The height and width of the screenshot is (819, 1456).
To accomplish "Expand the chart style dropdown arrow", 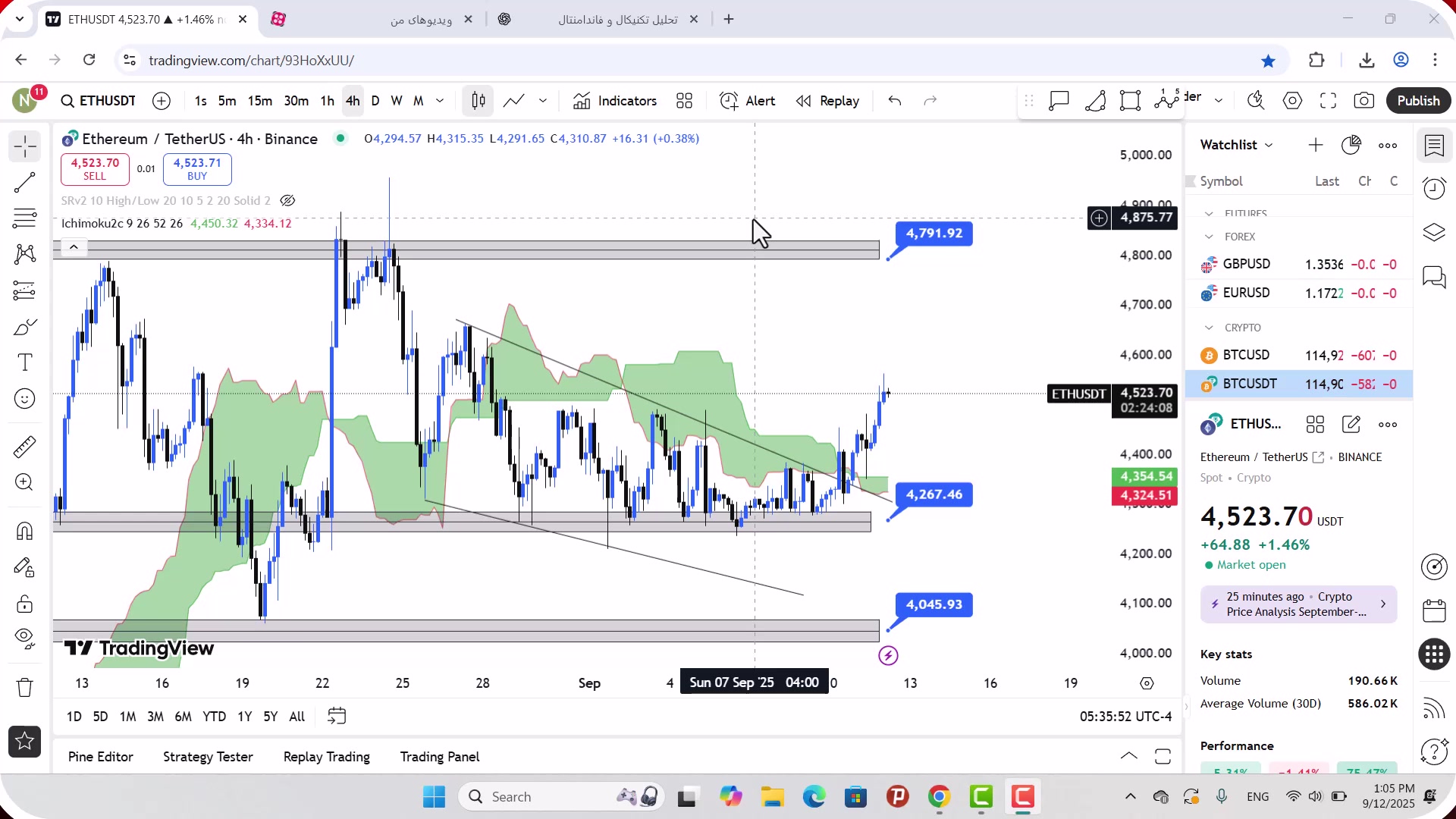I will click(543, 101).
